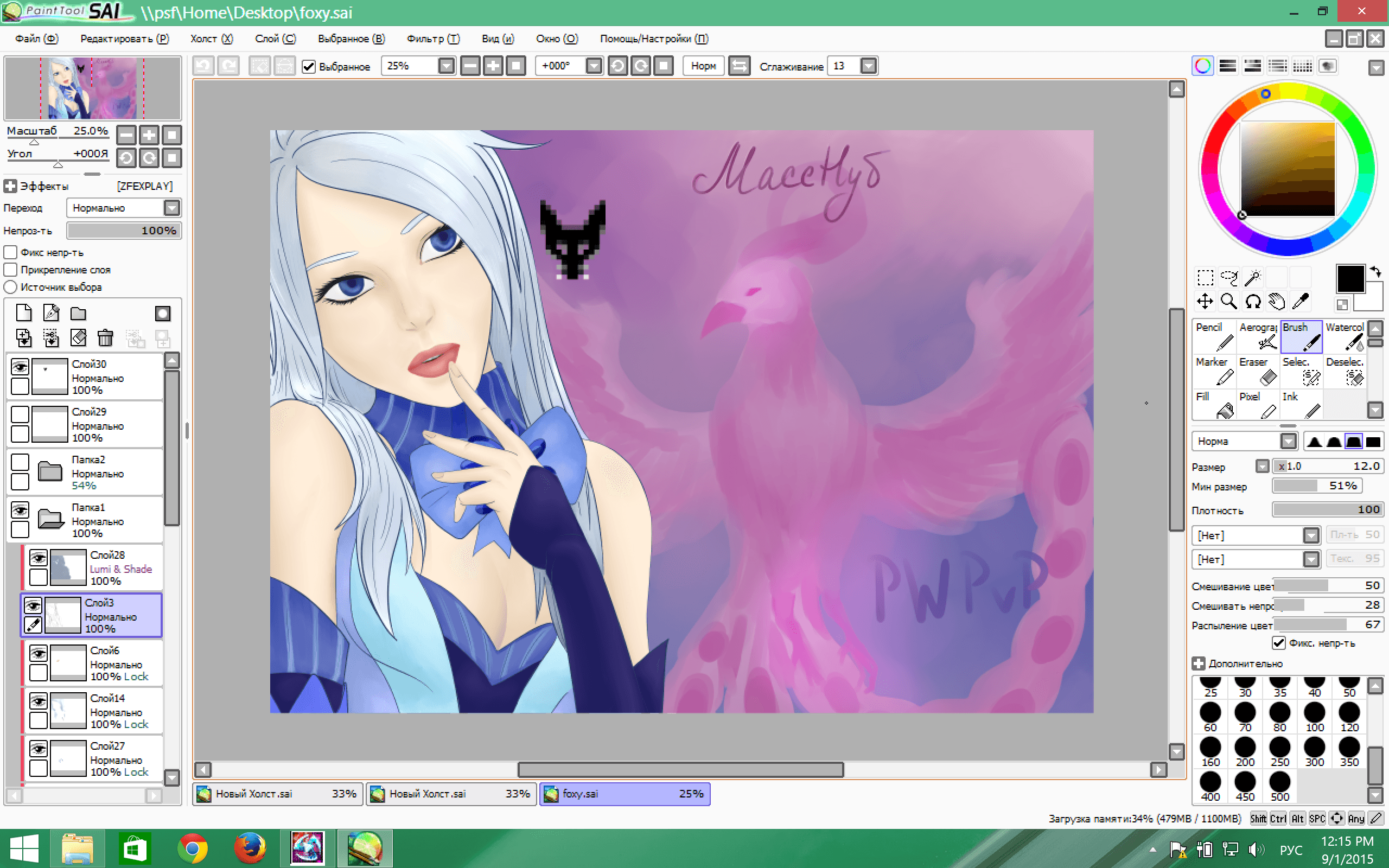Select the Eraser tool
The height and width of the screenshot is (868, 1389).
[x=1258, y=371]
